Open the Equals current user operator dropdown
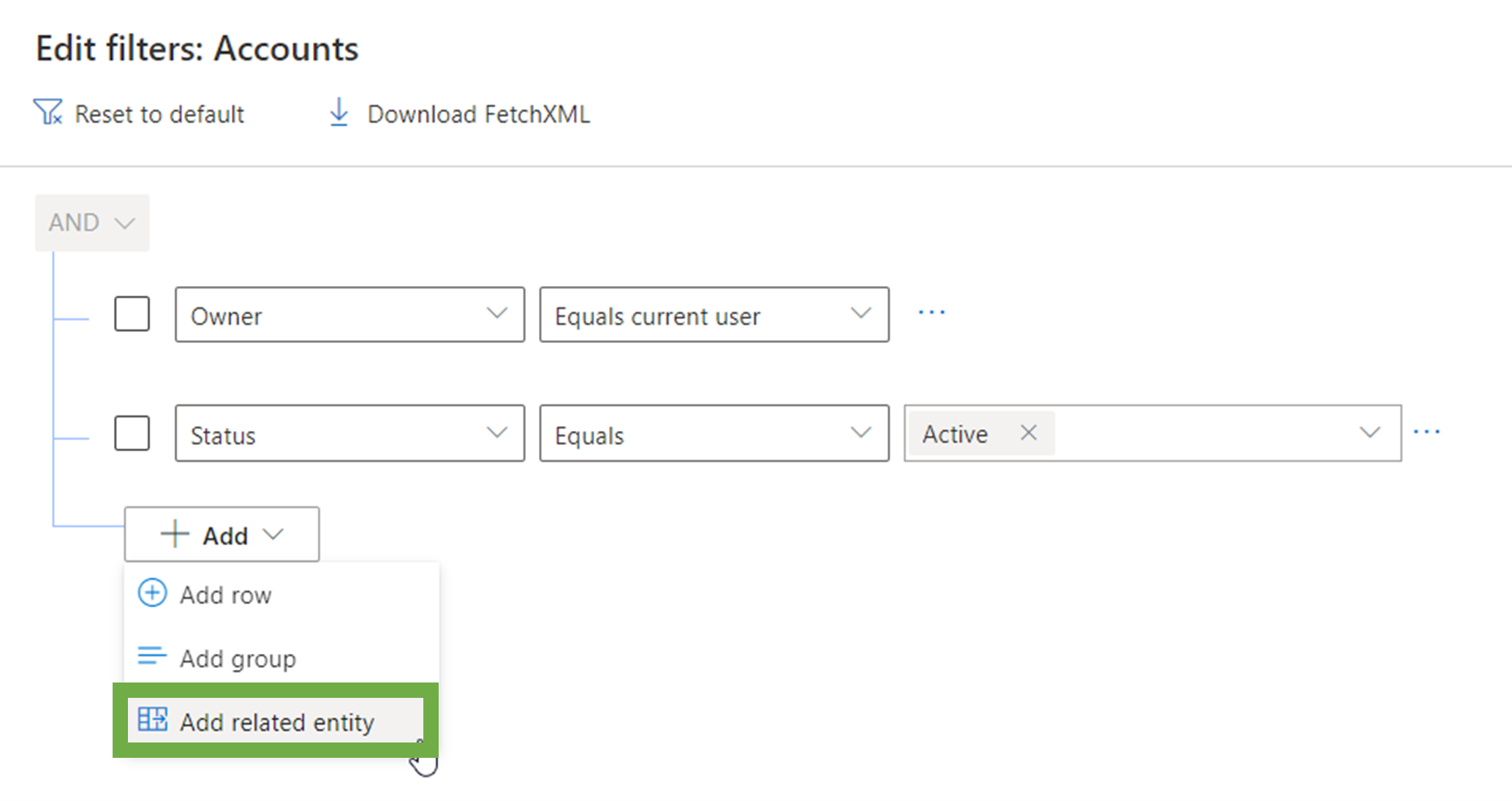 714,315
